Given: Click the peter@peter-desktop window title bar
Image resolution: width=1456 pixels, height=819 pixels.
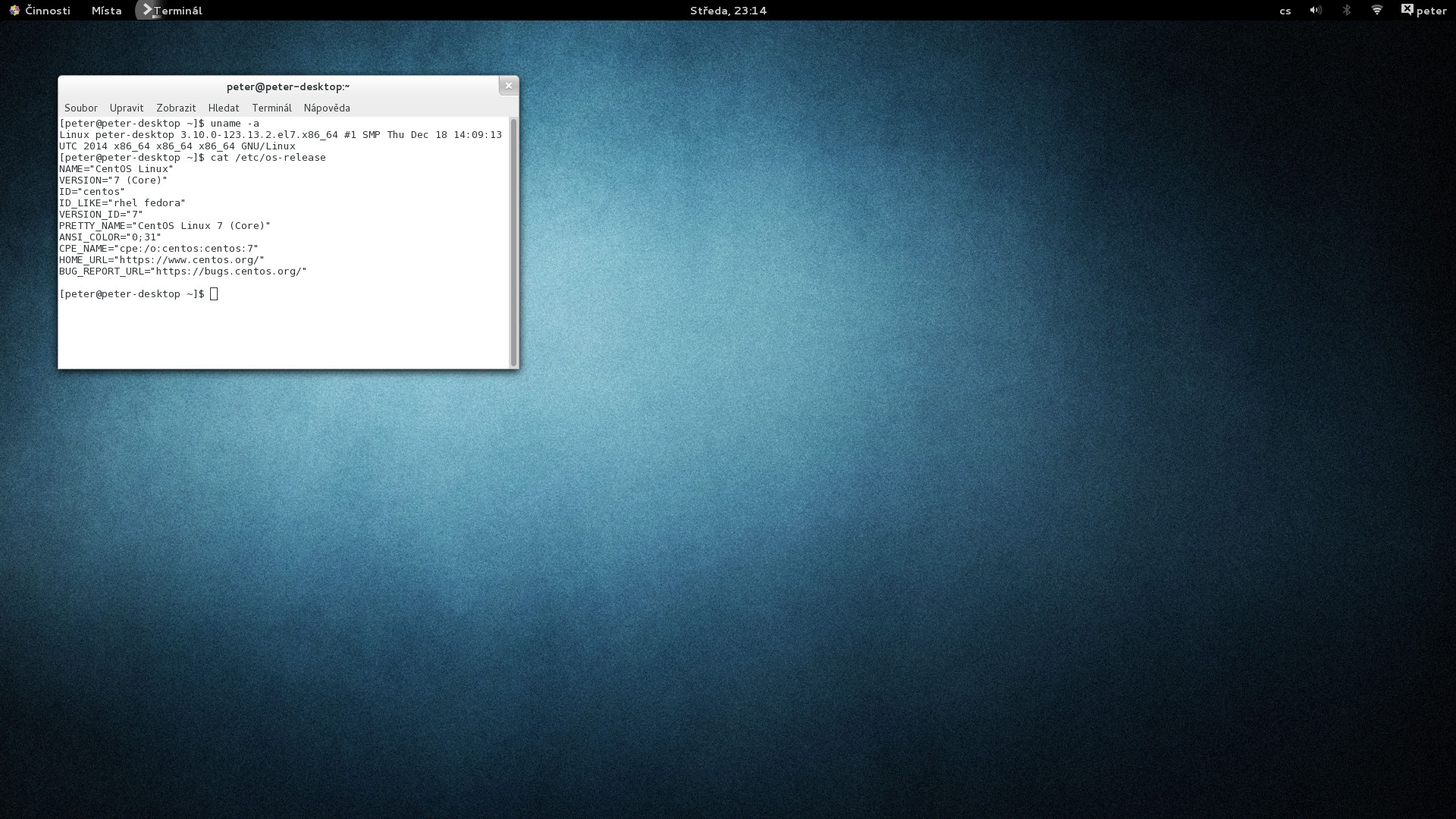Looking at the screenshot, I should click(x=287, y=86).
